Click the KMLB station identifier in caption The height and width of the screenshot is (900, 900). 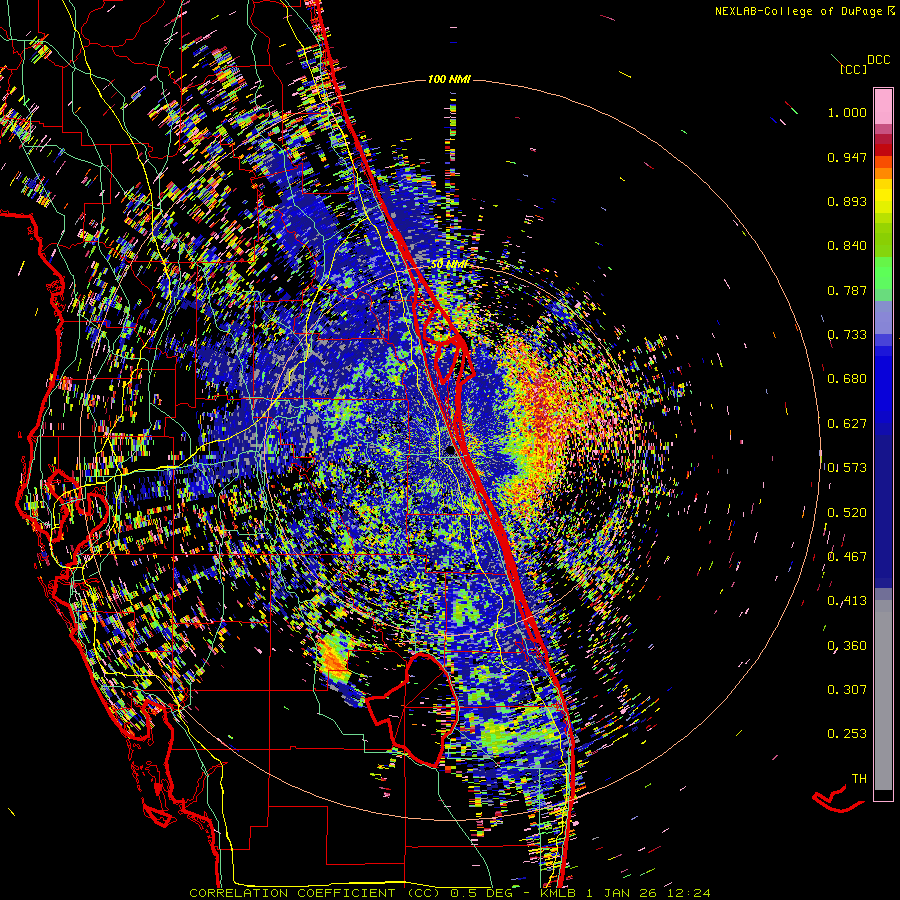click(x=558, y=893)
